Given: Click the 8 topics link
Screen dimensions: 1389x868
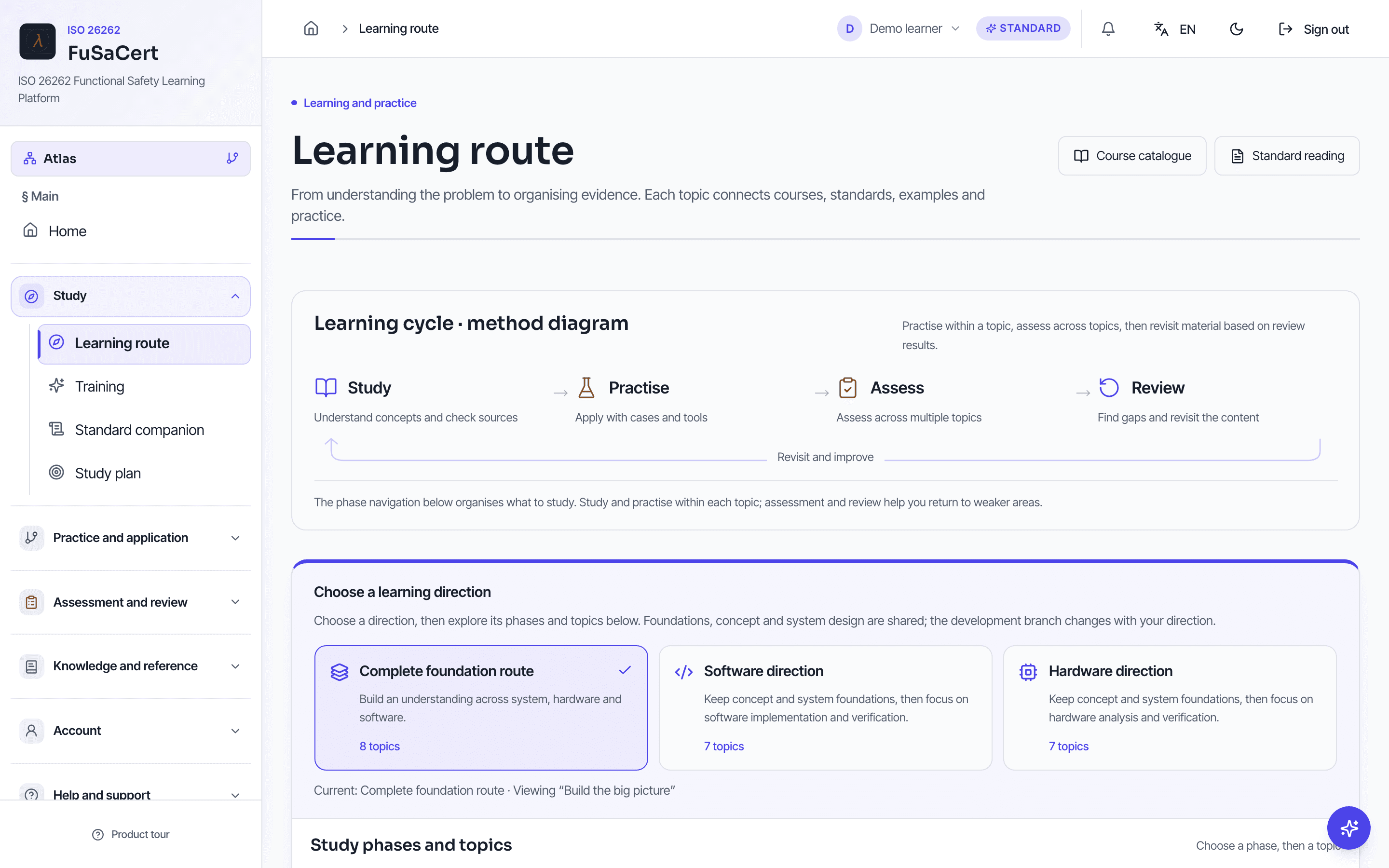Looking at the screenshot, I should [x=380, y=746].
